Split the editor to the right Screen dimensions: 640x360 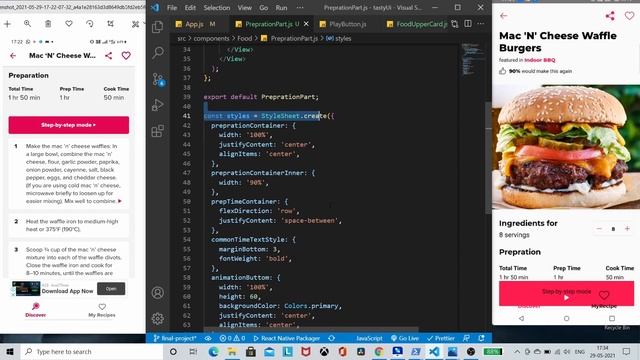[468, 24]
